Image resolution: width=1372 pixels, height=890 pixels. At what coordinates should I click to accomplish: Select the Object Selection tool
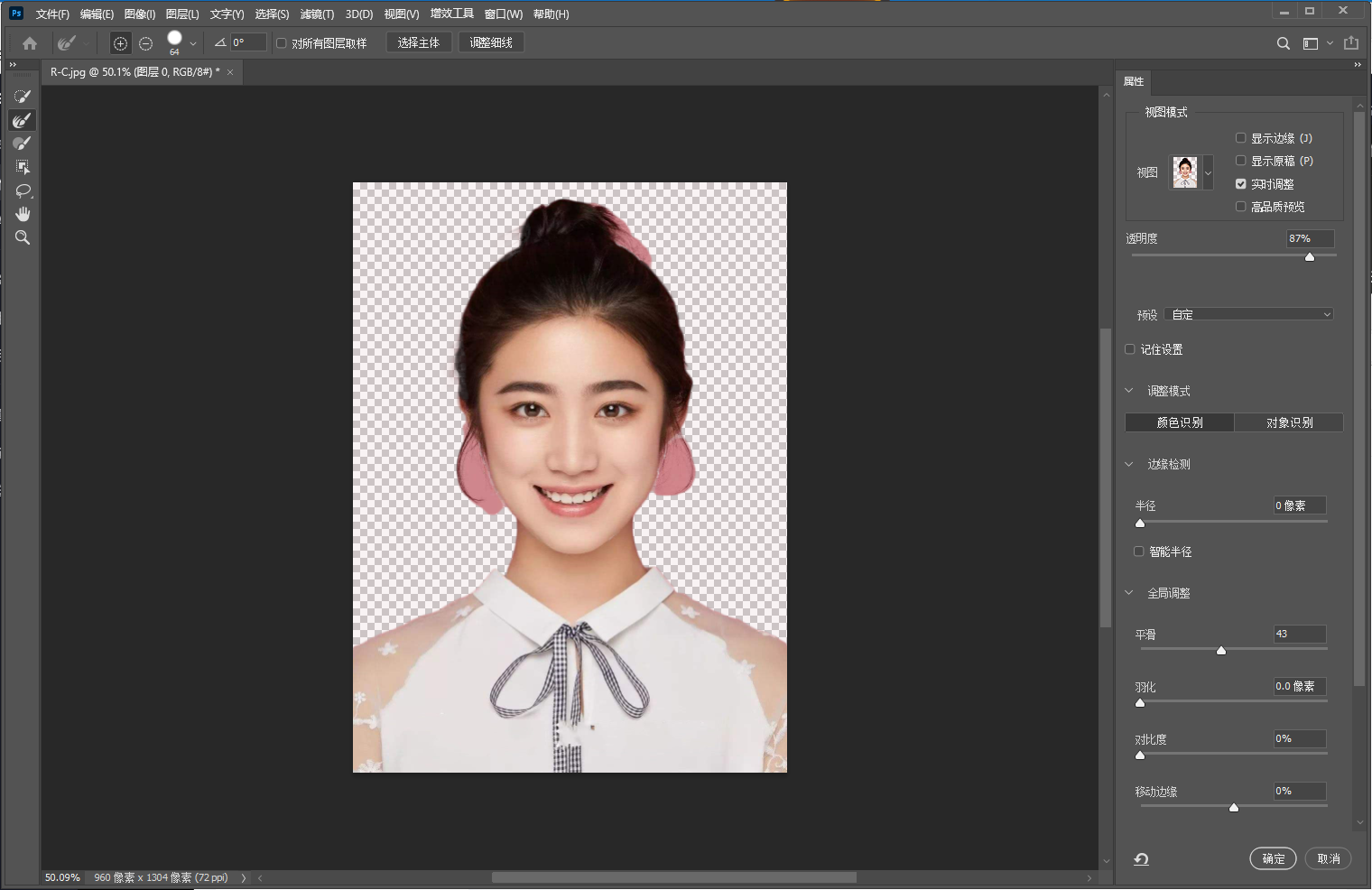23,167
